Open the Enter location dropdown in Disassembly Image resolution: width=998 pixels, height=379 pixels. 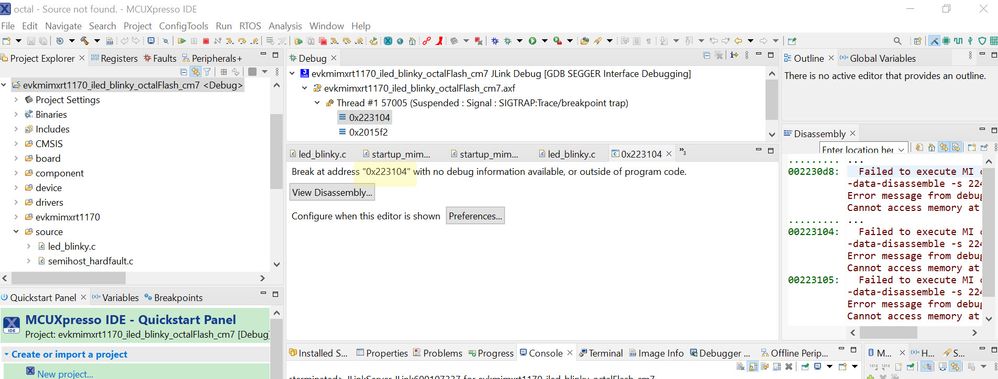tap(901, 150)
